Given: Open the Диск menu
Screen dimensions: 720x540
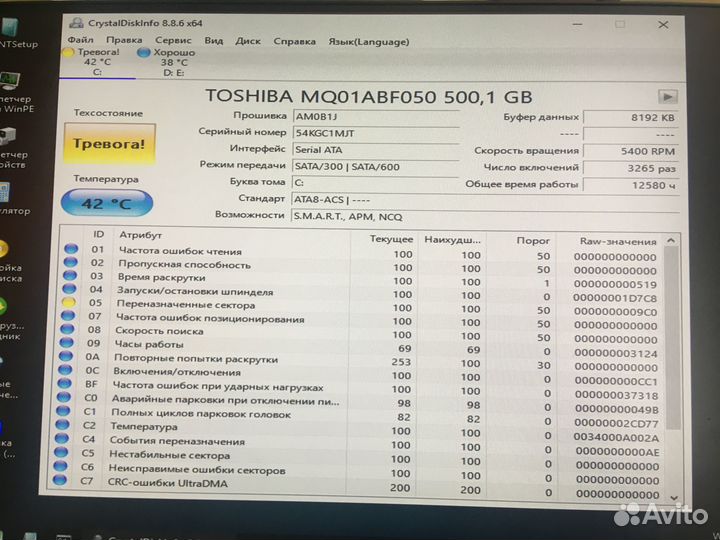Looking at the screenshot, I should [248, 41].
